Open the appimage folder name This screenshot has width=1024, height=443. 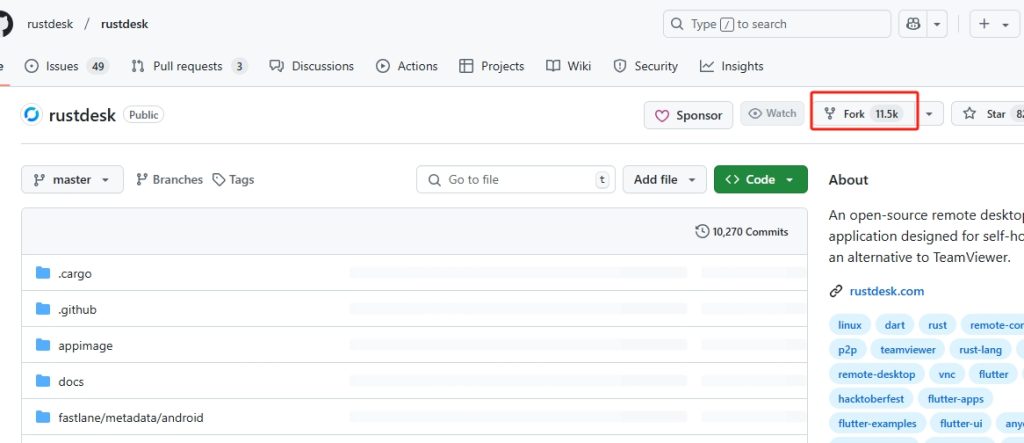[86, 346]
